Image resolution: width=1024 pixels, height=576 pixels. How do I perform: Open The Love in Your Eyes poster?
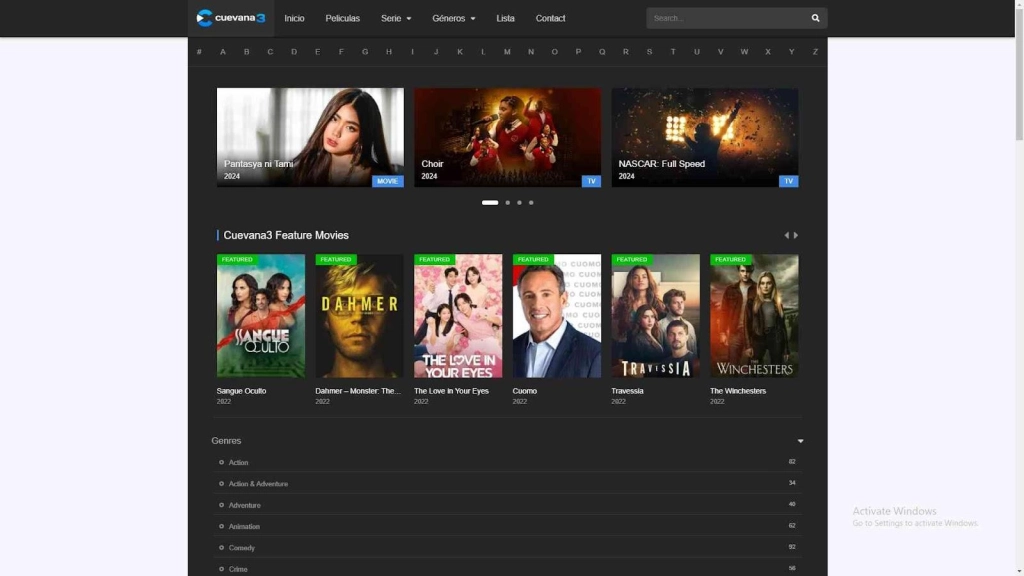point(458,315)
